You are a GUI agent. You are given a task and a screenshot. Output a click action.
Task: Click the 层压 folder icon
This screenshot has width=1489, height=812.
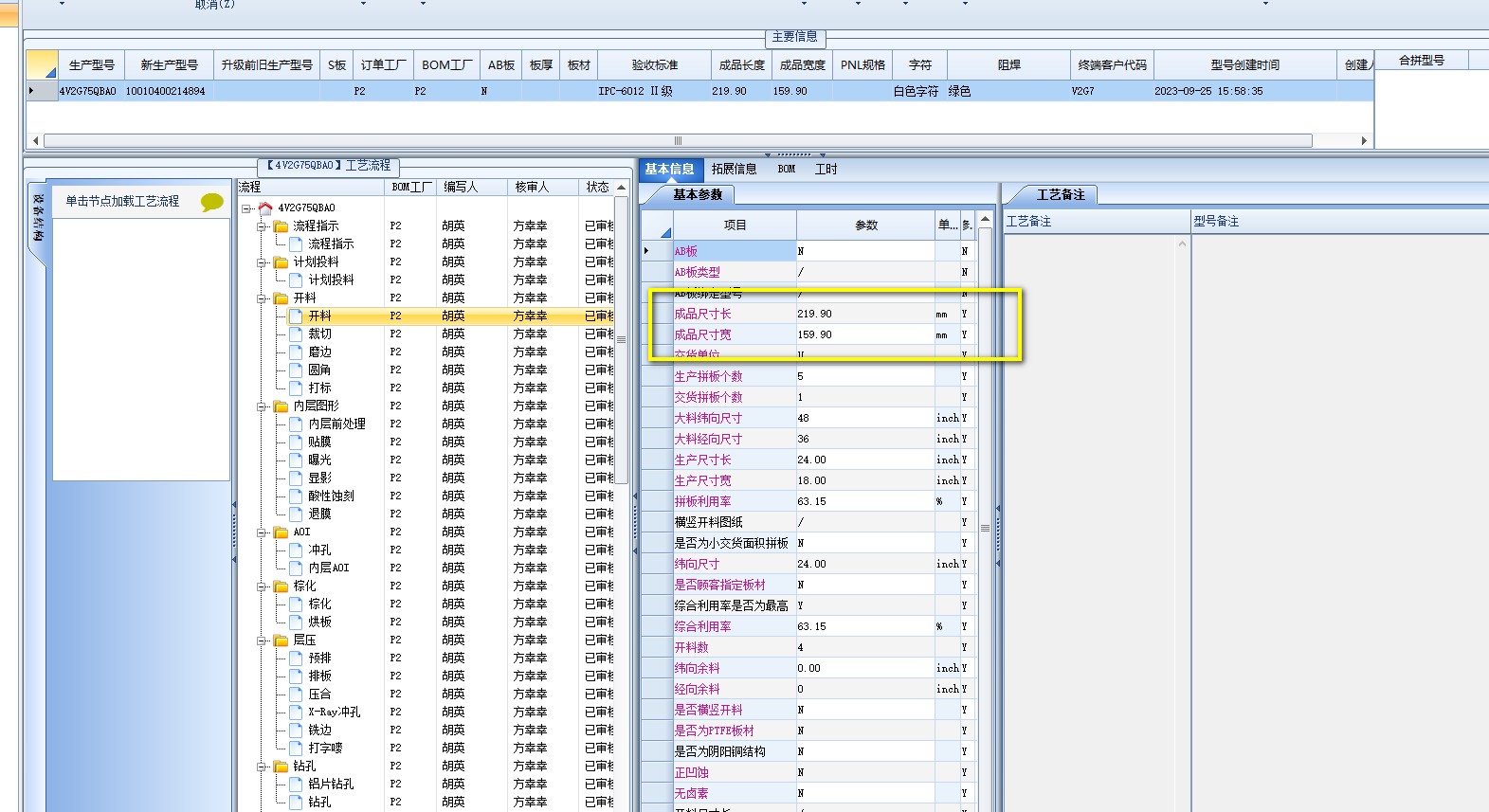pyautogui.click(x=281, y=640)
